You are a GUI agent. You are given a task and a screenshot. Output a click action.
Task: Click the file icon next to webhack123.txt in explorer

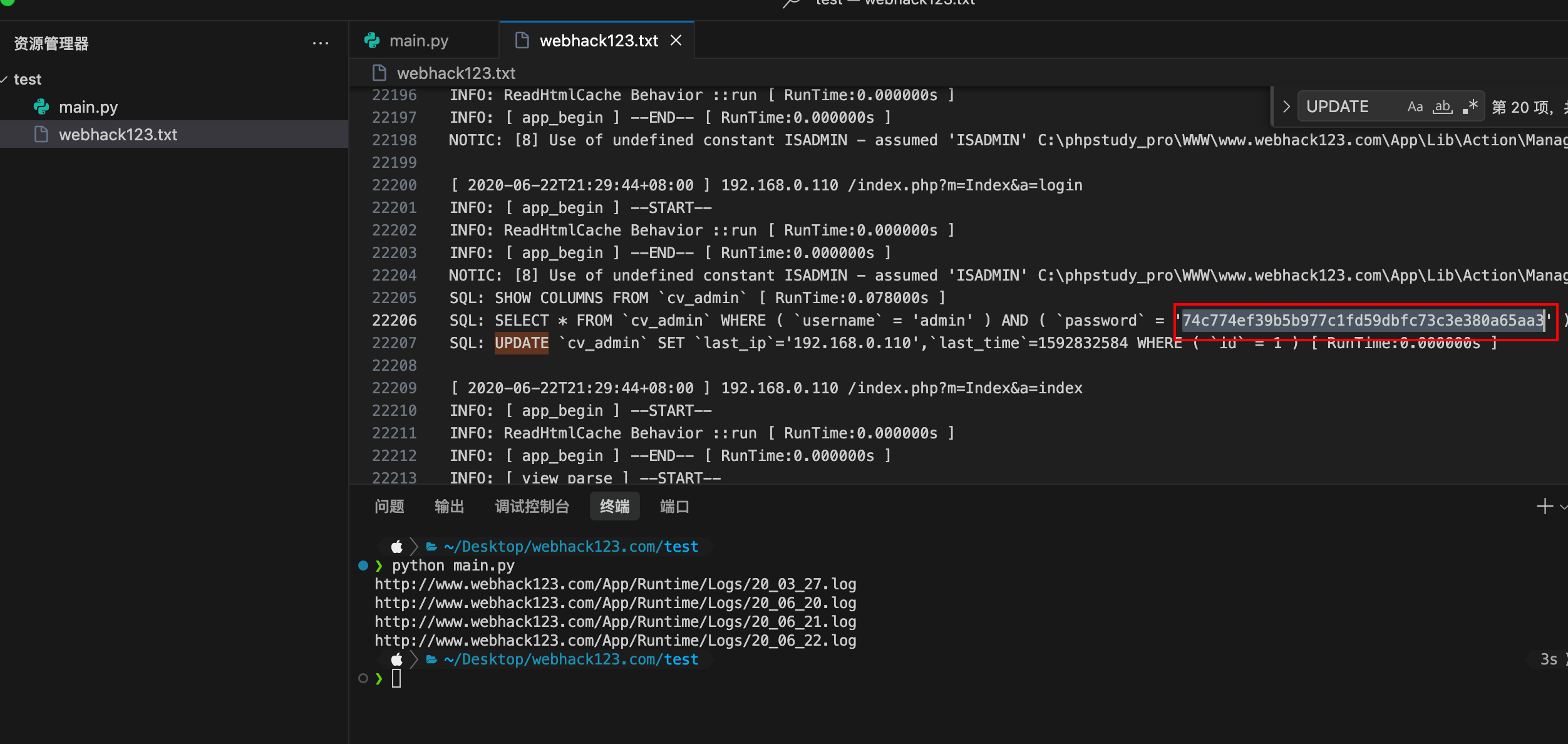(41, 135)
